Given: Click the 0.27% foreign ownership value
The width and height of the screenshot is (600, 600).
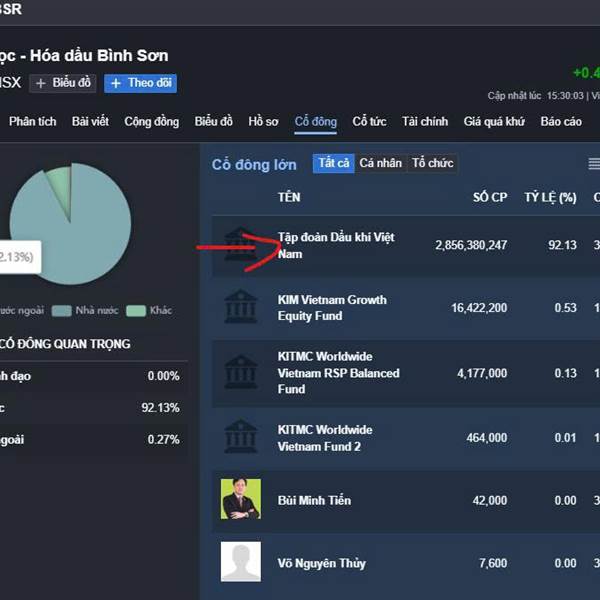Looking at the screenshot, I should [x=163, y=440].
